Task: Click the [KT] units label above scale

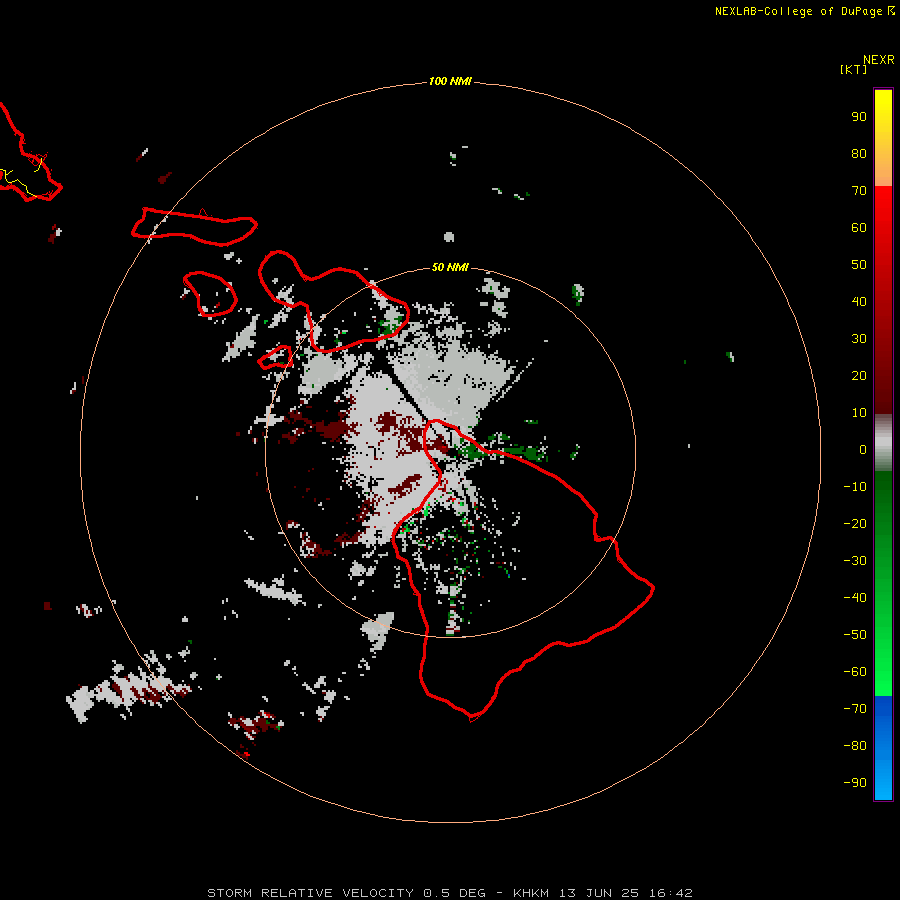Action: 854,69
